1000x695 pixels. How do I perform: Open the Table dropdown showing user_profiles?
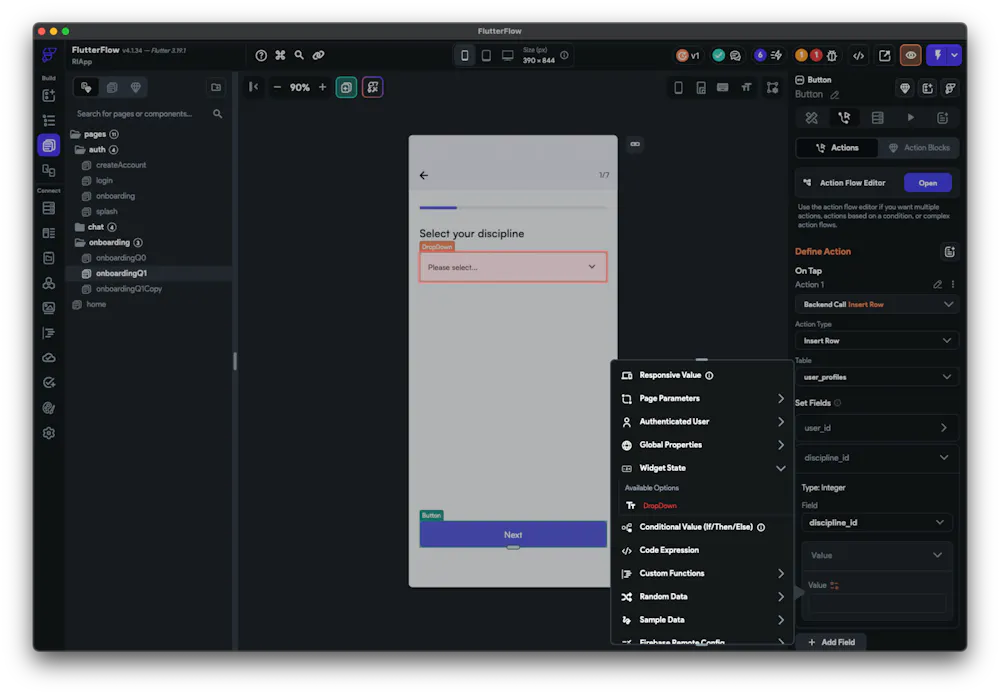coord(877,377)
